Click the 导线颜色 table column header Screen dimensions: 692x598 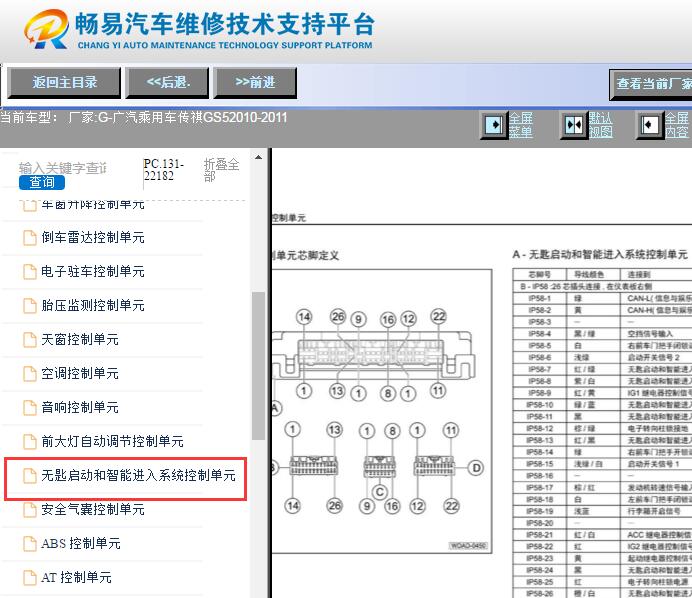click(592, 274)
